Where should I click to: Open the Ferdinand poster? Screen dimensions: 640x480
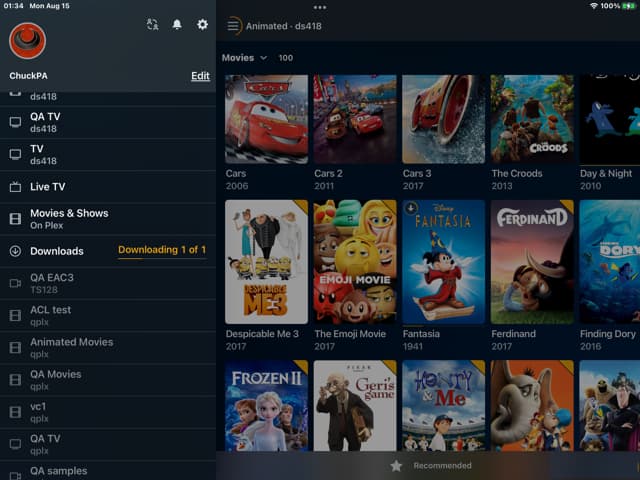[532, 262]
